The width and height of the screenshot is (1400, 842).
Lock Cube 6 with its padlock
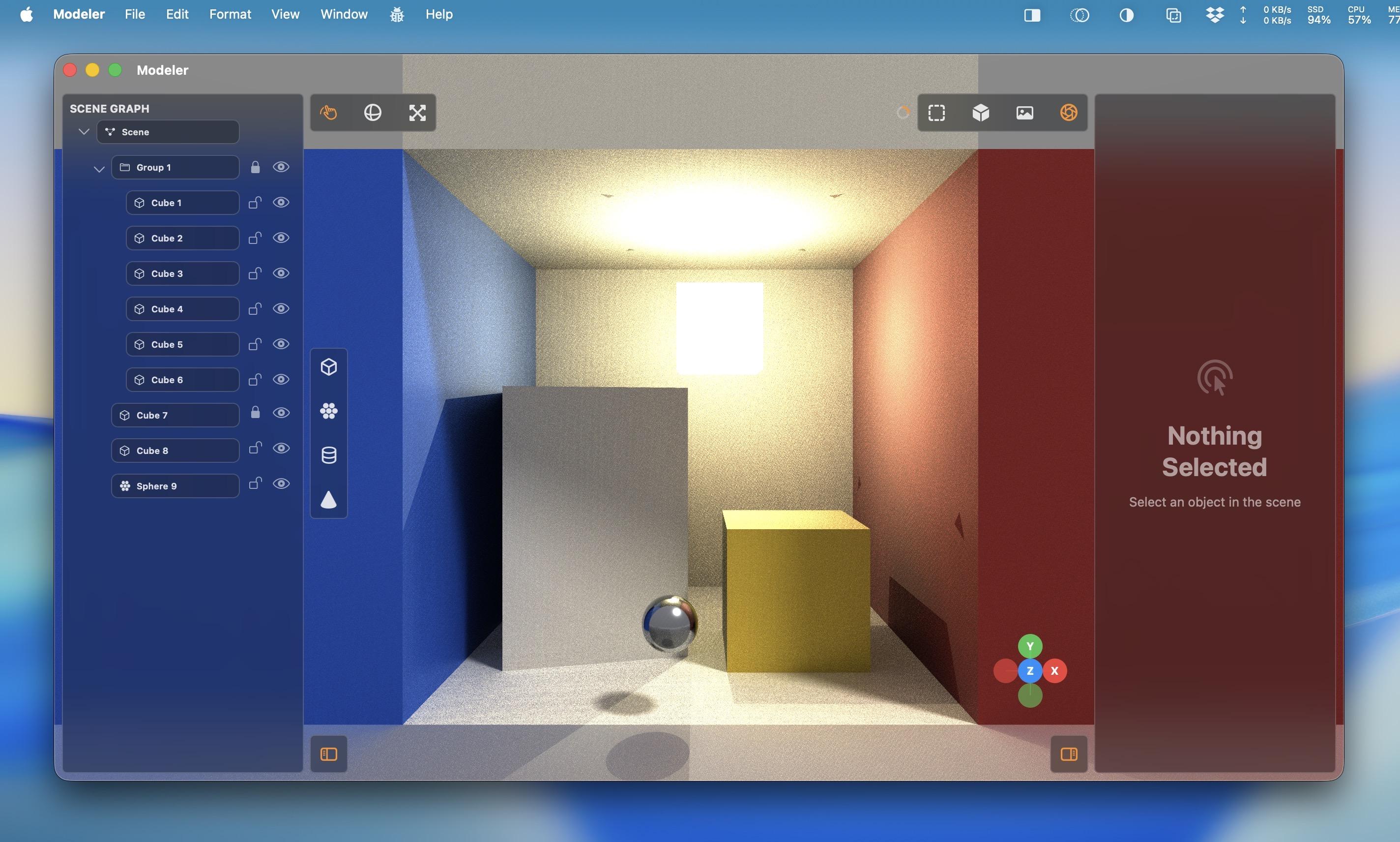coord(255,380)
